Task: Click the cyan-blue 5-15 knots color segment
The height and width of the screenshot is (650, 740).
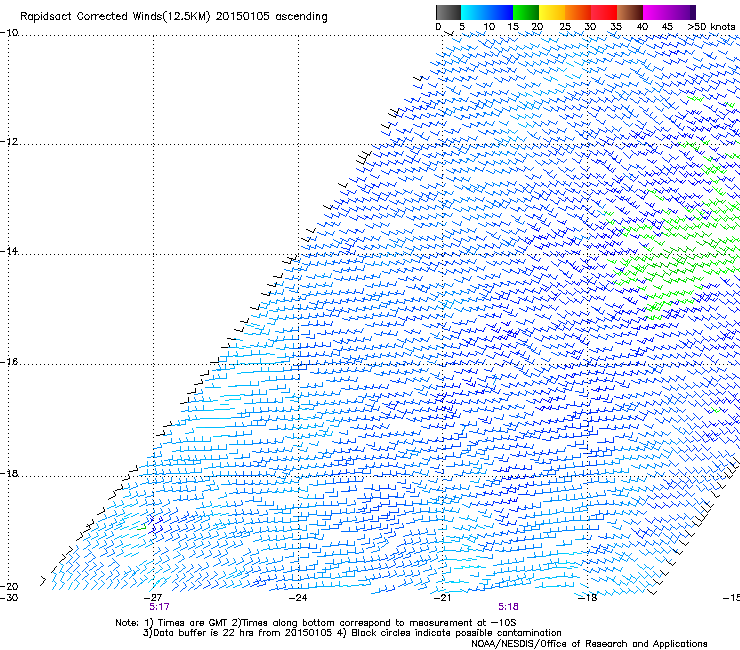Action: coord(487,12)
